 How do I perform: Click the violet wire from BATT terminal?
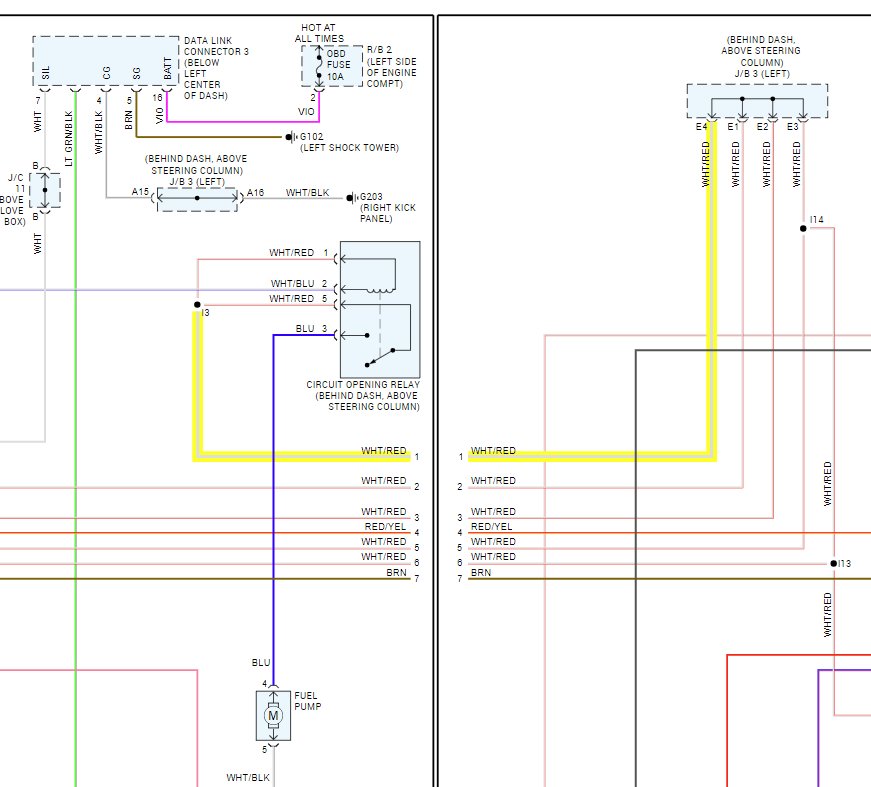(x=243, y=122)
